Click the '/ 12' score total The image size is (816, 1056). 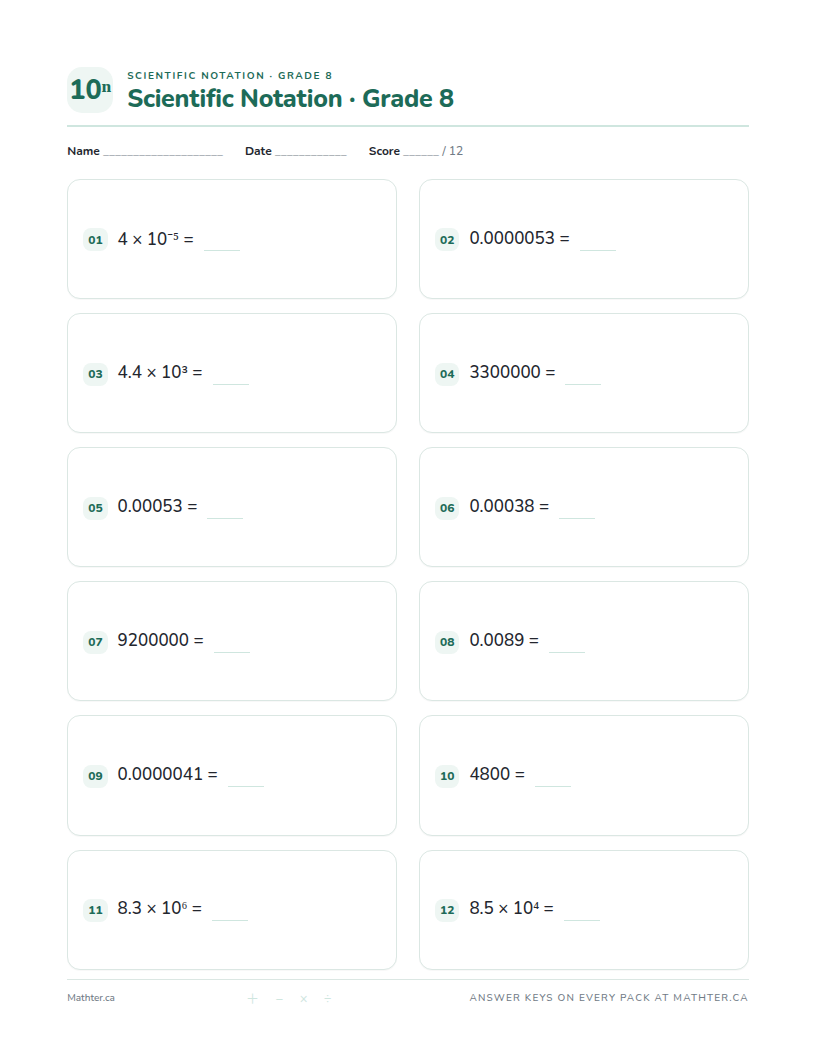452,151
